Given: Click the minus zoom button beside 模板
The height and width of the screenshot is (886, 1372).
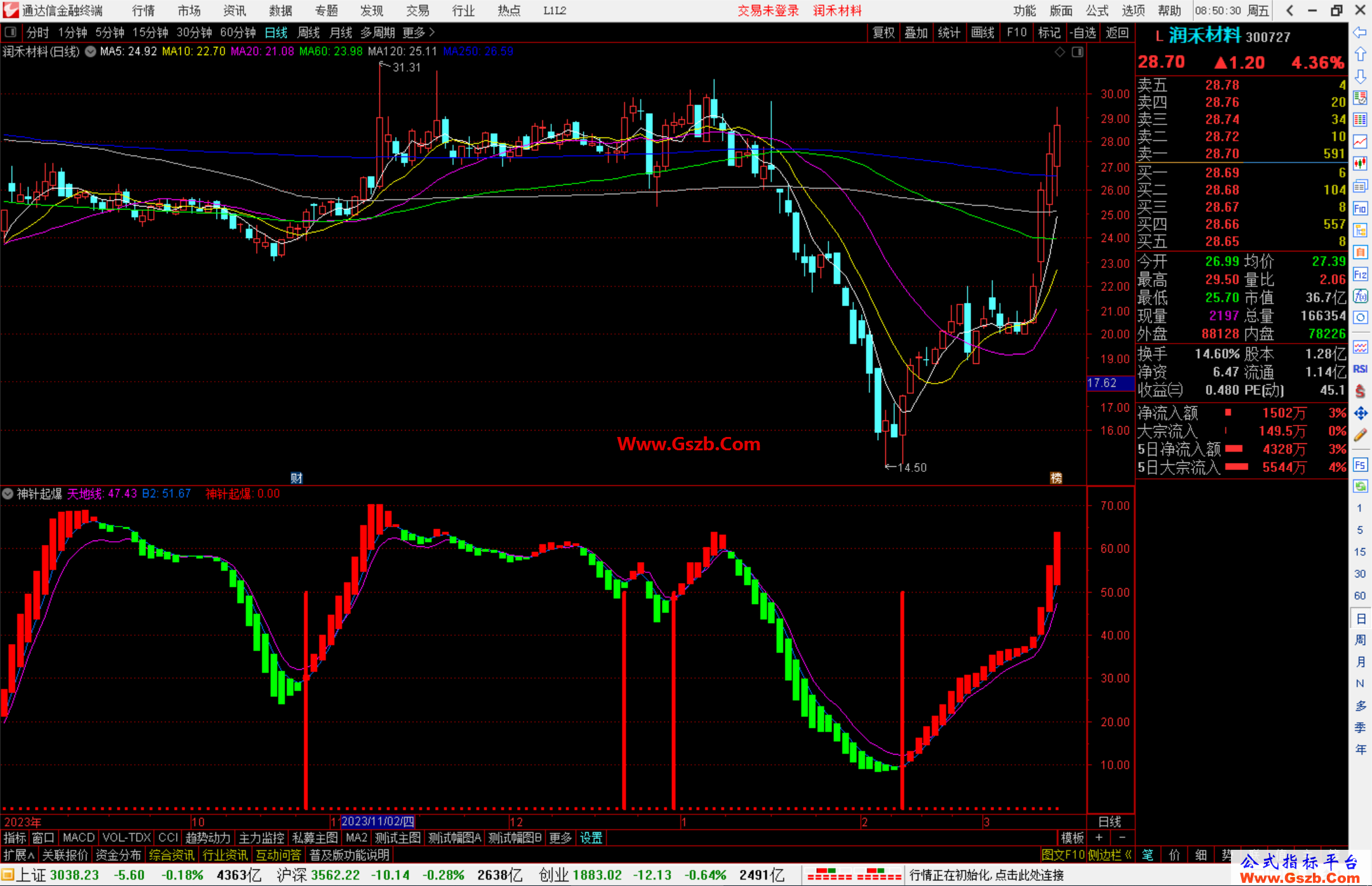Looking at the screenshot, I should click(1122, 838).
